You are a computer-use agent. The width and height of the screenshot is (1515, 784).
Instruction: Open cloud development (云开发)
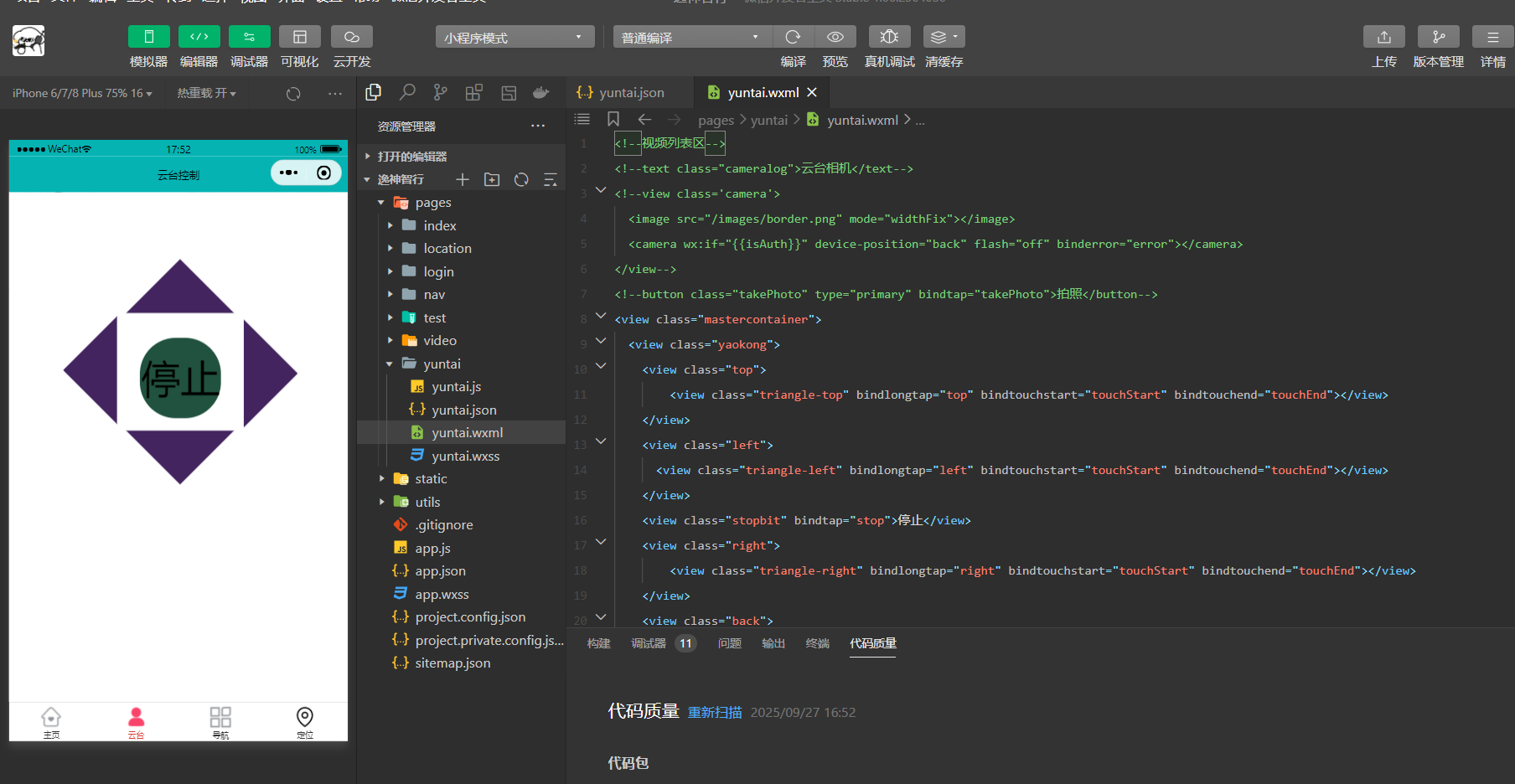click(352, 37)
